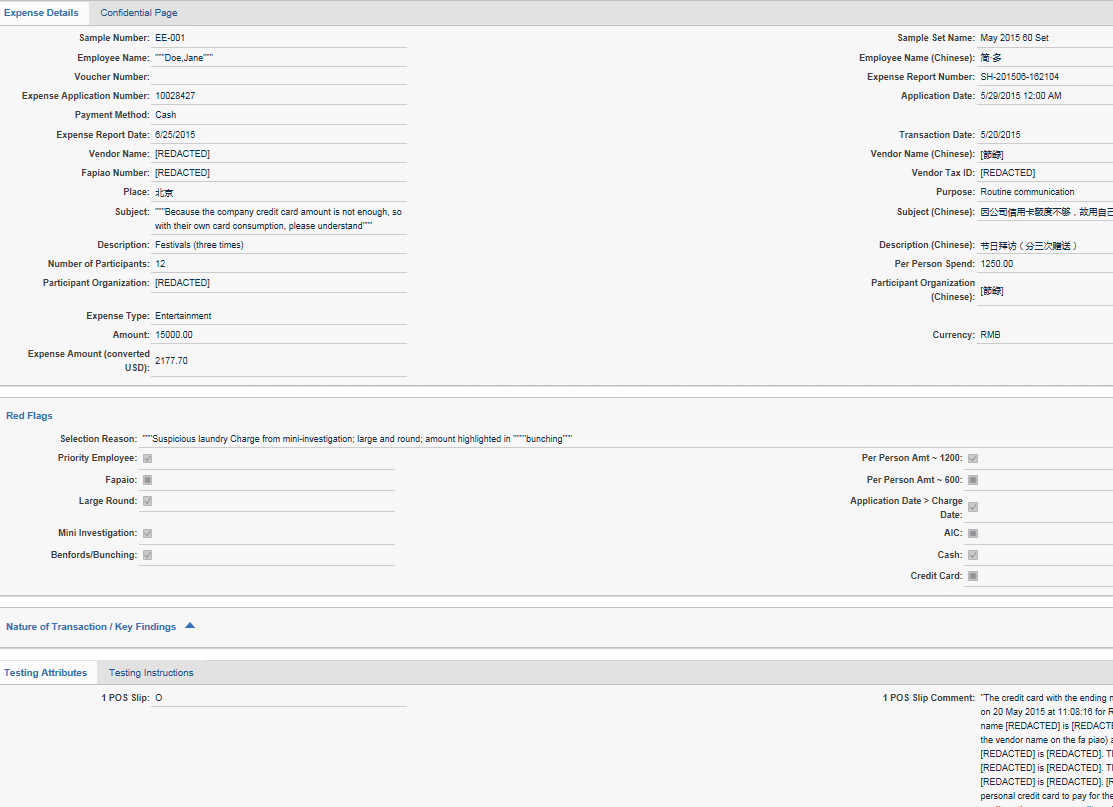Open the Testing Instructions tab
This screenshot has width=1113, height=807.
151,673
